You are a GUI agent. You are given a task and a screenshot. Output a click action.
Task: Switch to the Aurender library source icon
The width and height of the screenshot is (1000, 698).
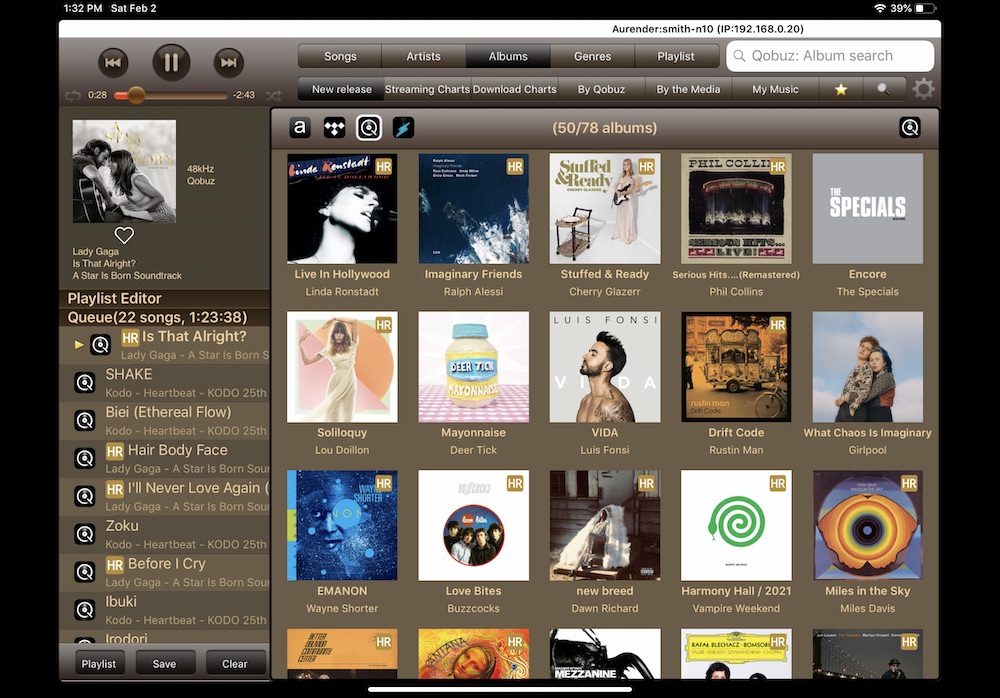[299, 127]
